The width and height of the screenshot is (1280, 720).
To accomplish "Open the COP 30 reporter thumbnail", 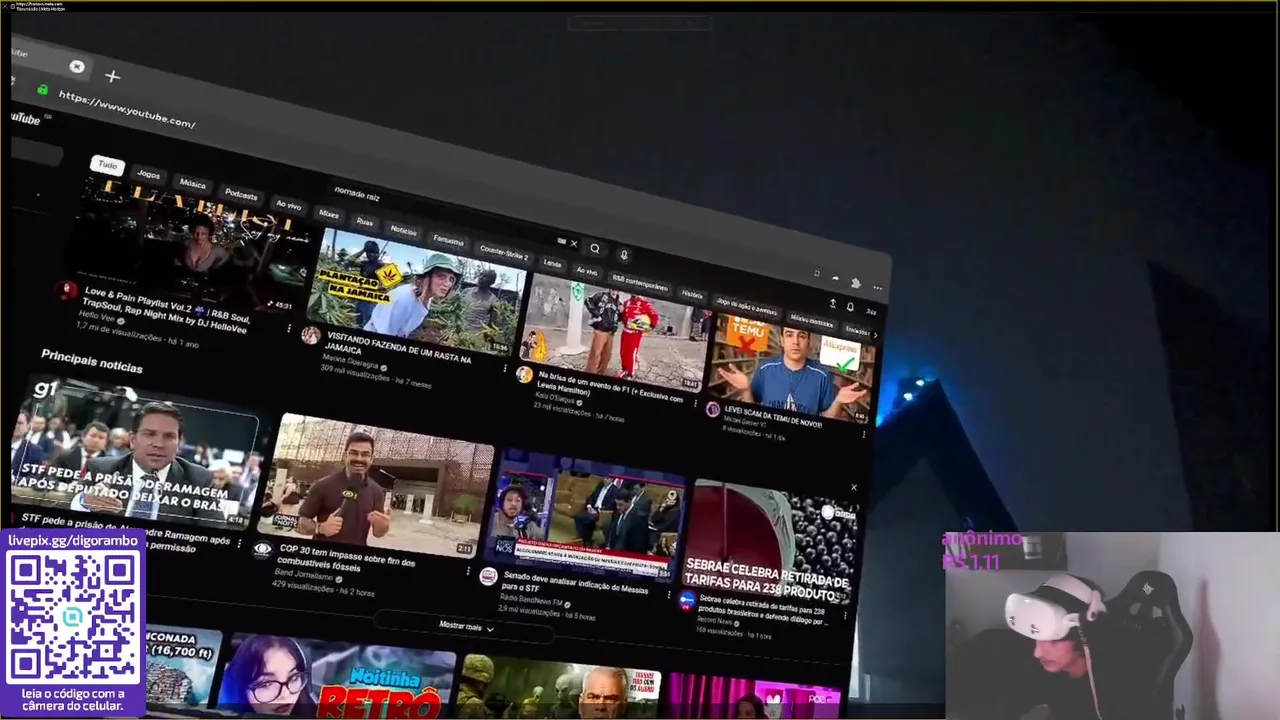I will coord(377,485).
